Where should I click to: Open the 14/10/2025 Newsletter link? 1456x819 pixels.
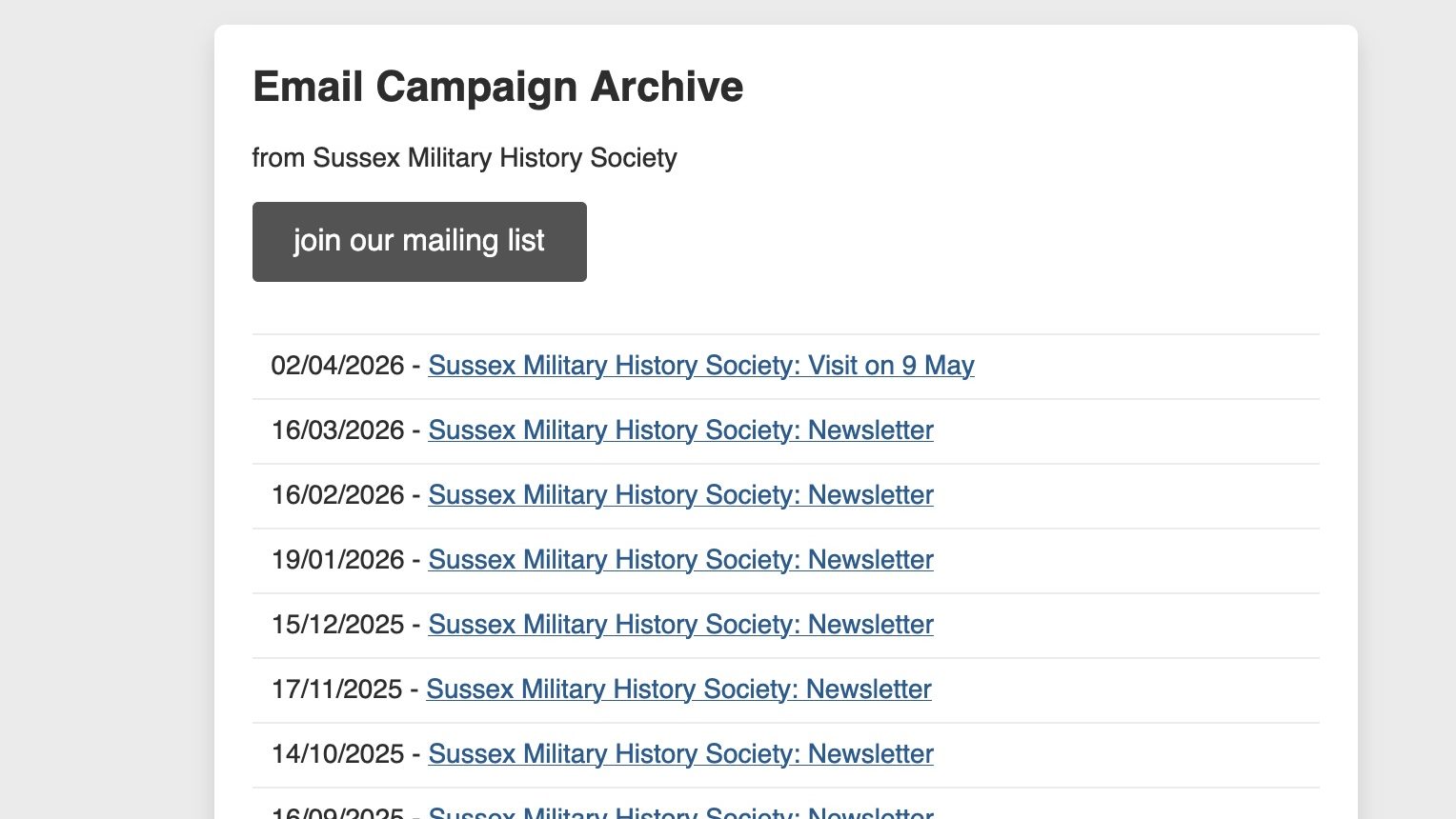[x=680, y=754]
